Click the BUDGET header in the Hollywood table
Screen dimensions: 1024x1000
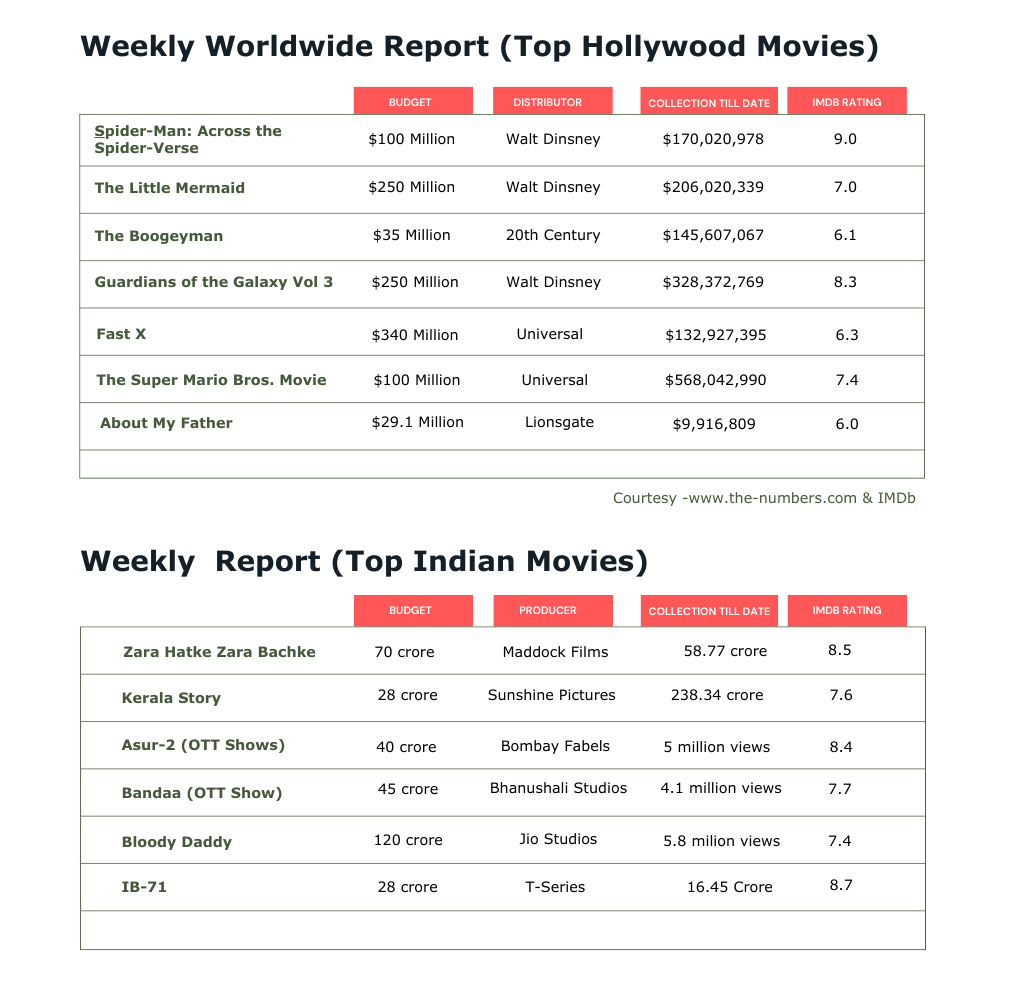click(413, 101)
